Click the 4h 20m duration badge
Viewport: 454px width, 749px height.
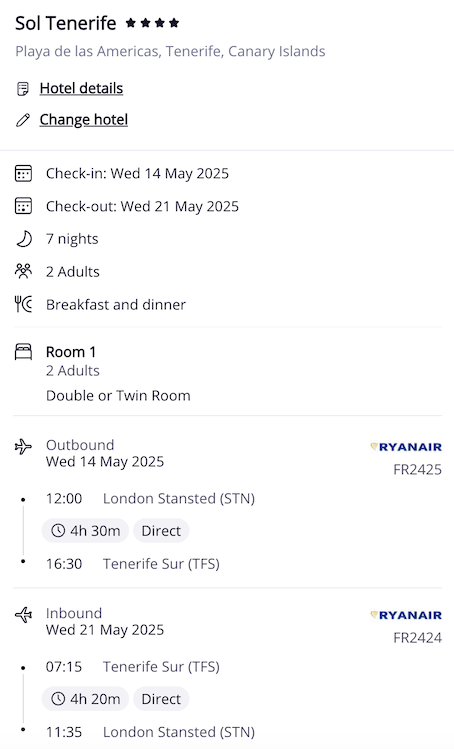tap(86, 699)
